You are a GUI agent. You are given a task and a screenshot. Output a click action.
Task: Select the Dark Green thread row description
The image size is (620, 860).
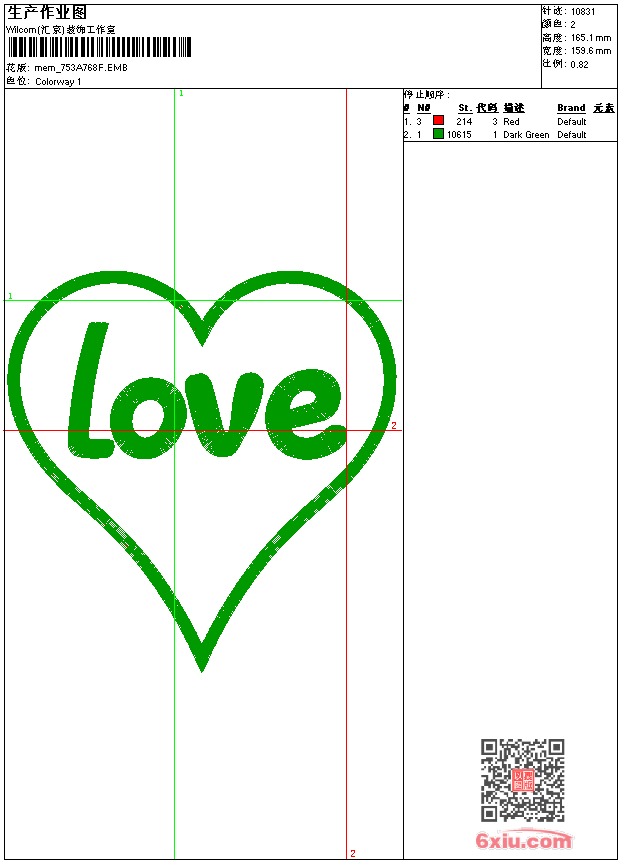pos(526,135)
